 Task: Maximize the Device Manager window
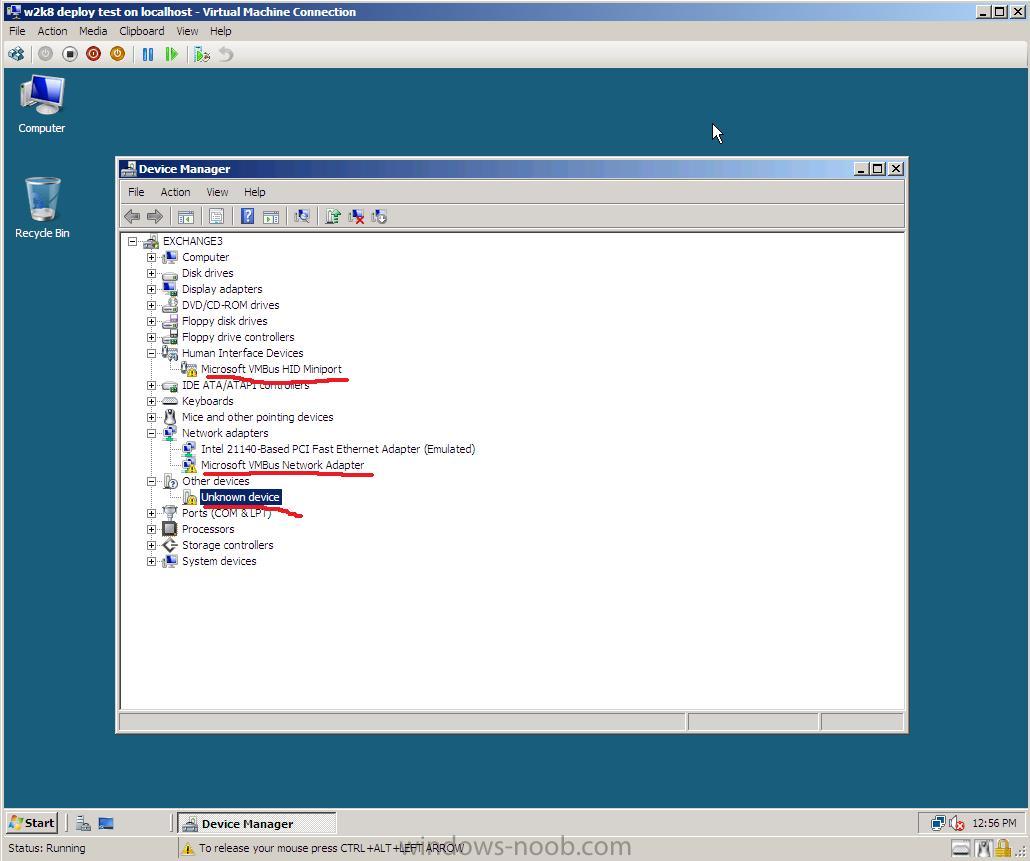[878, 169]
